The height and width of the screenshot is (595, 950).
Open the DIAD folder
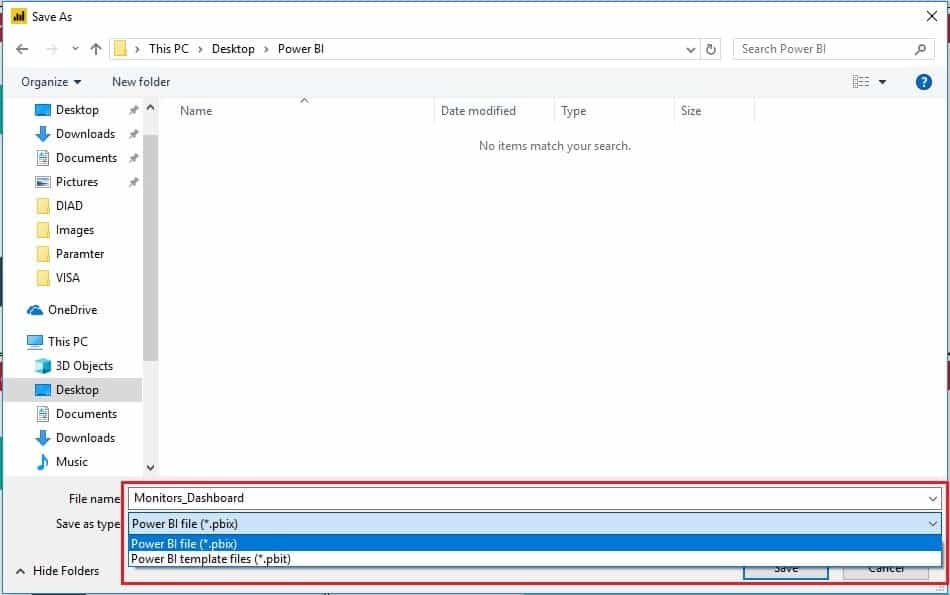(69, 206)
